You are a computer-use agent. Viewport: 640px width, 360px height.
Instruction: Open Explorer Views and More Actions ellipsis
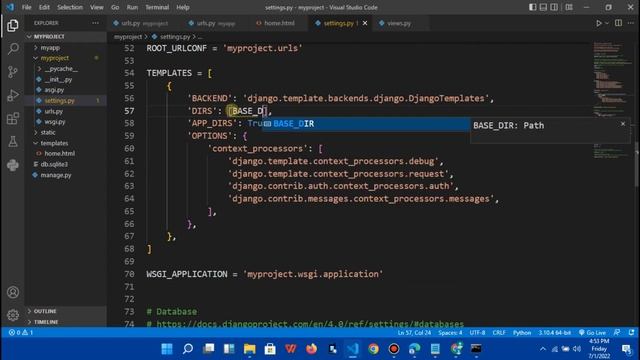click(95, 23)
